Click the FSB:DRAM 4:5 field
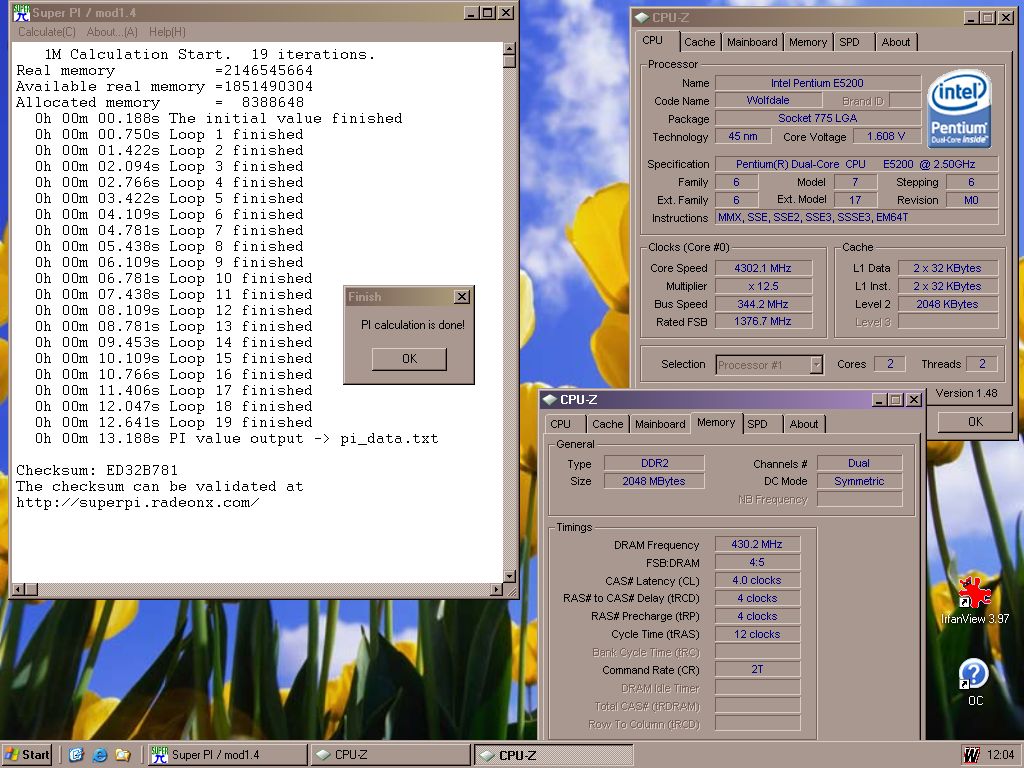Image resolution: width=1024 pixels, height=768 pixels. coord(757,562)
